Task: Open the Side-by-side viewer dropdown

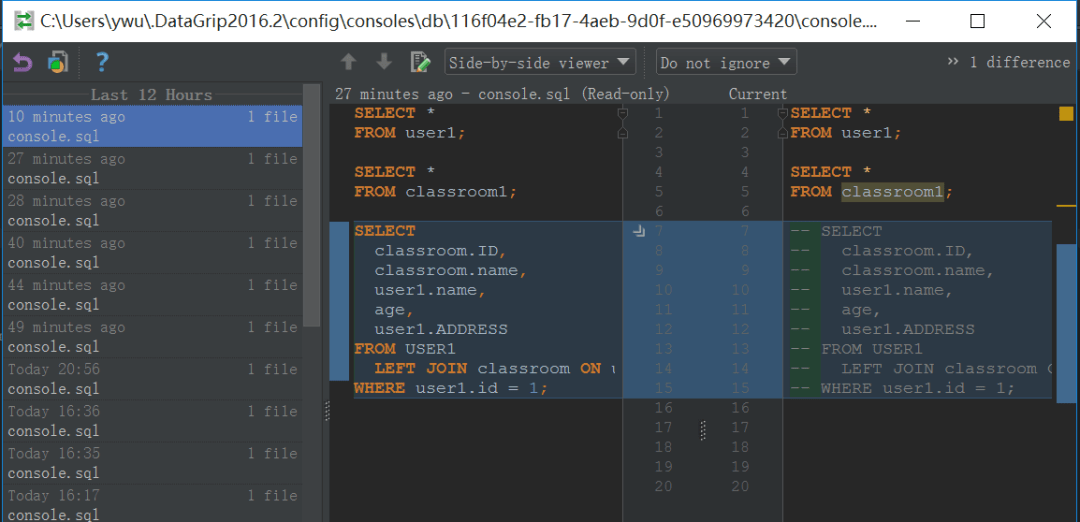Action: click(540, 62)
